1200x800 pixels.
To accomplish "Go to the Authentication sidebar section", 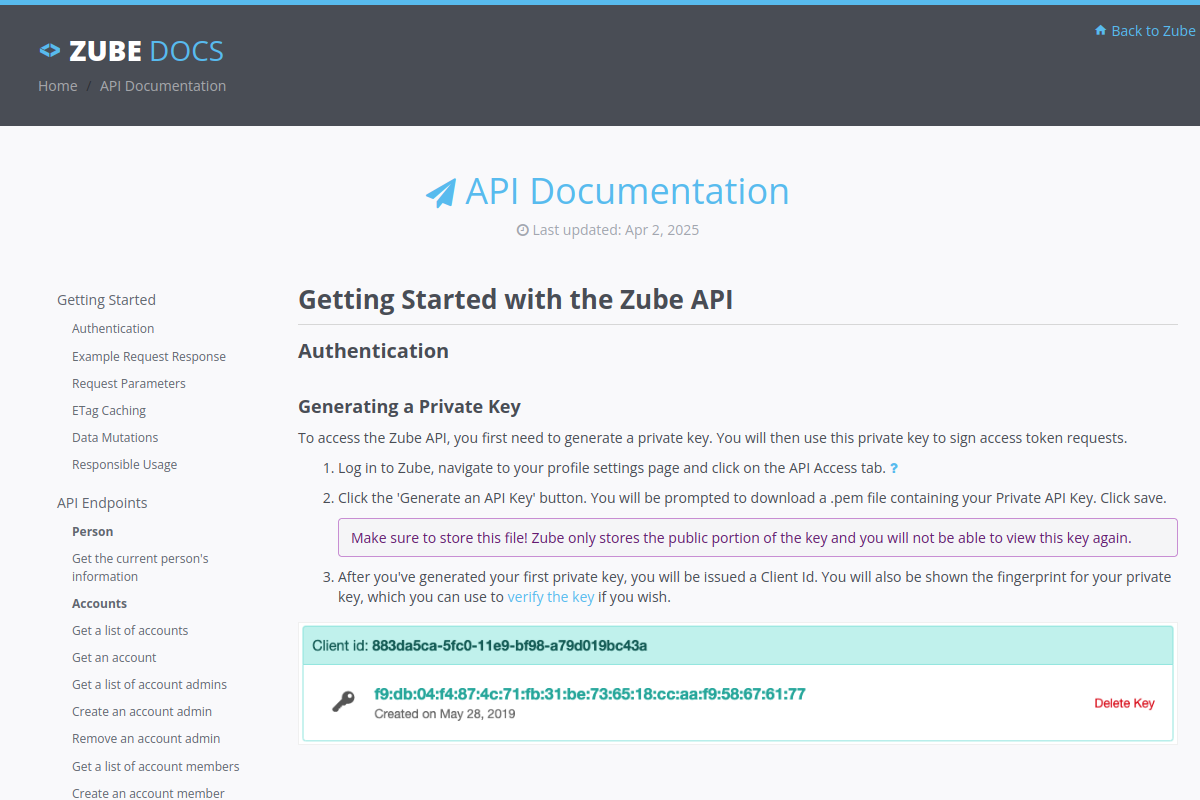I will [113, 329].
